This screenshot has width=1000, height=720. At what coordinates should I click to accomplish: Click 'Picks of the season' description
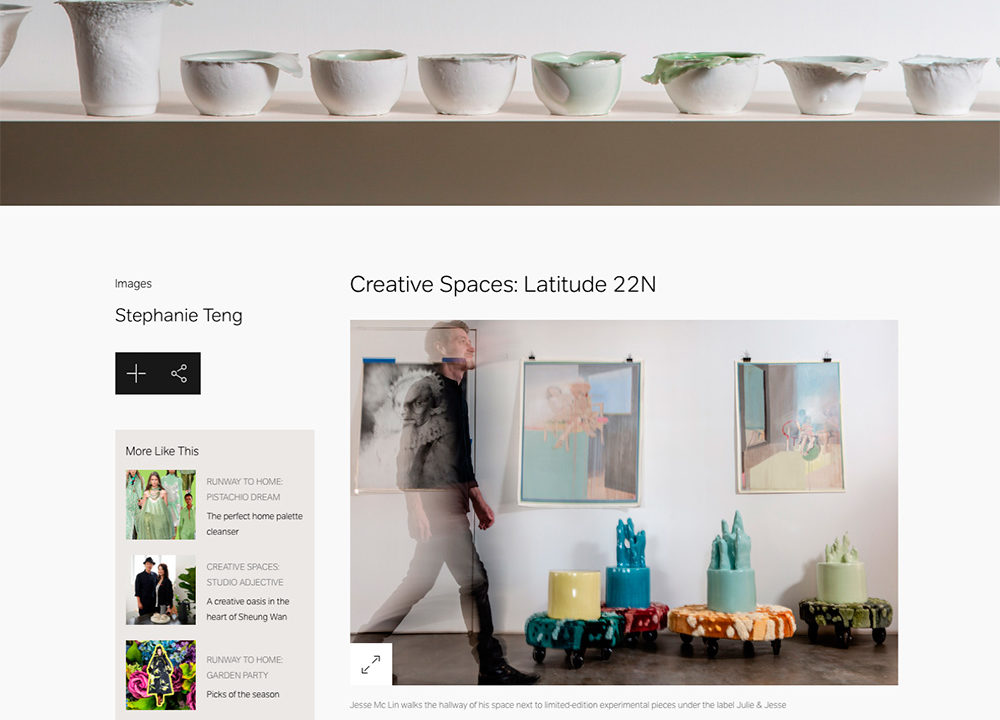coord(243,694)
